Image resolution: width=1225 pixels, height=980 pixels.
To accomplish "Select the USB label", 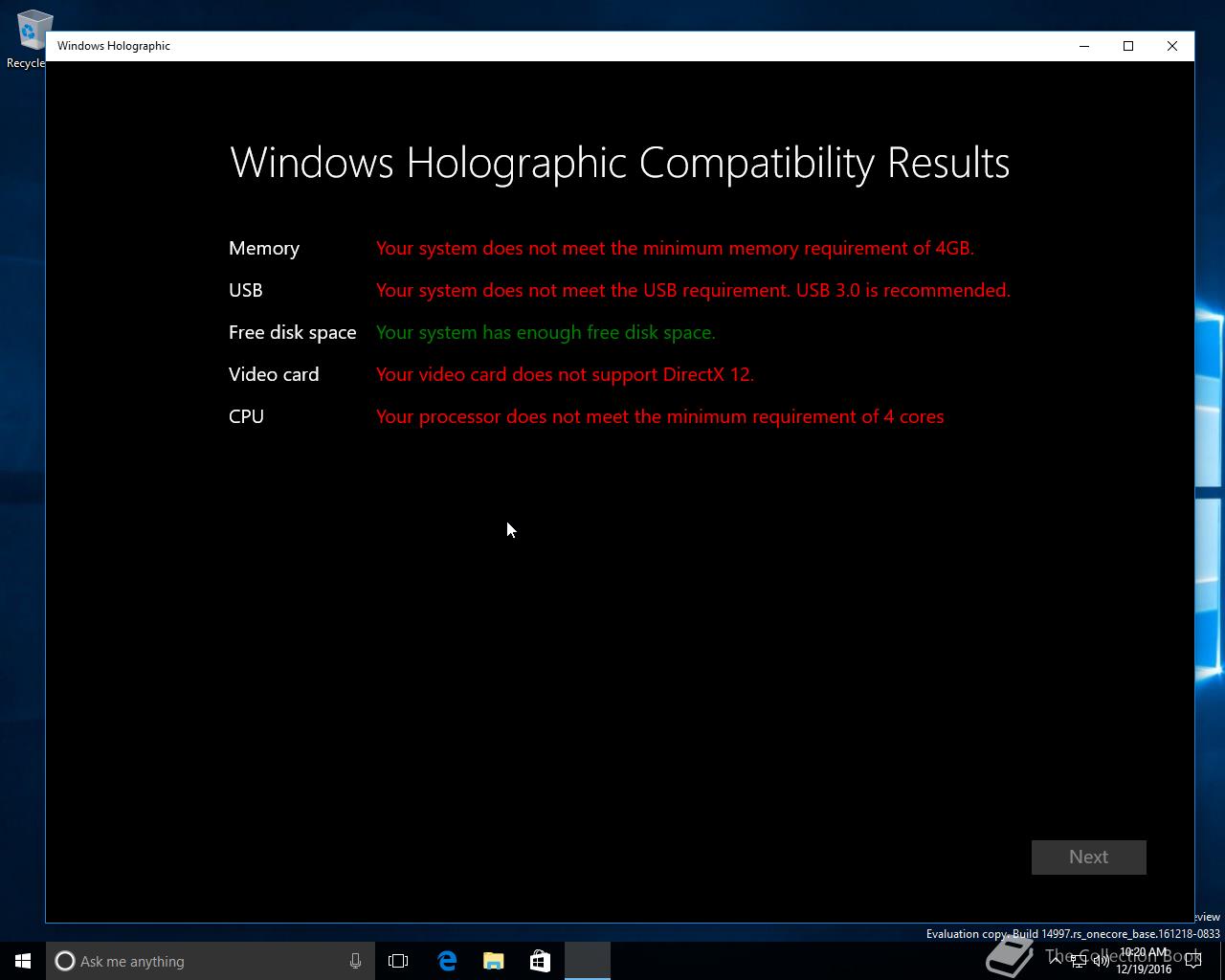I will coord(246,290).
